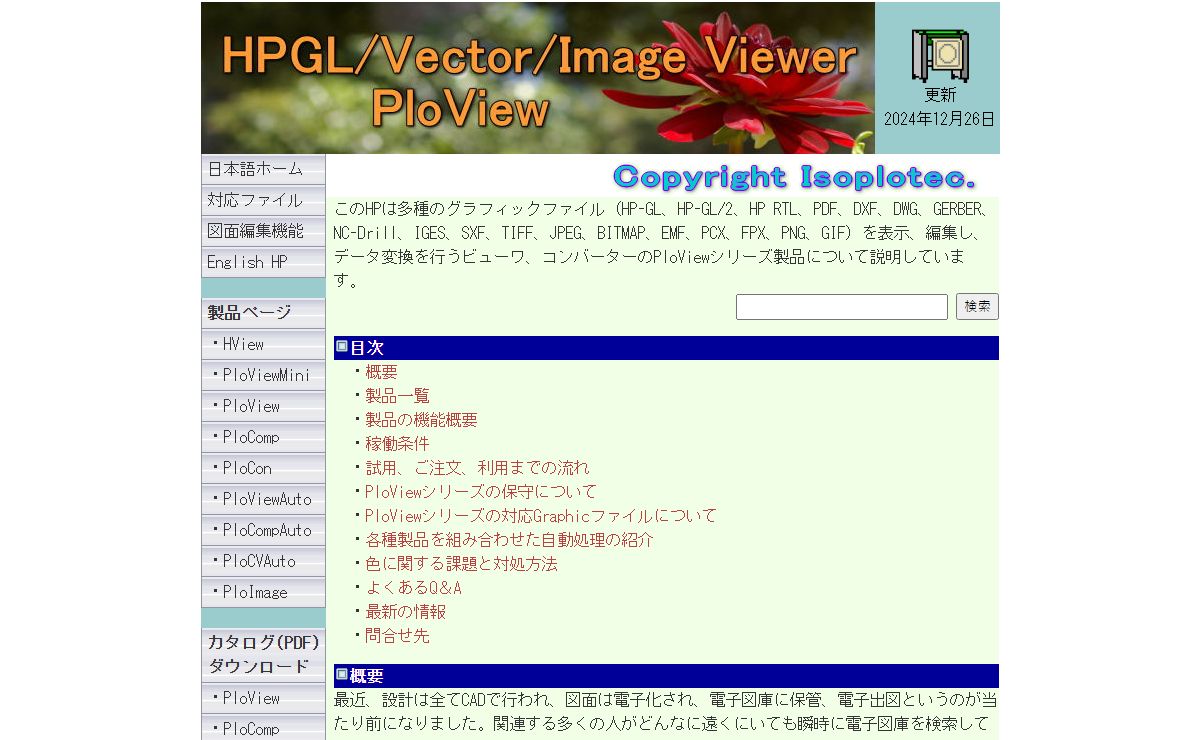Click the square icon beside 目次
The height and width of the screenshot is (740, 1200).
click(x=342, y=346)
